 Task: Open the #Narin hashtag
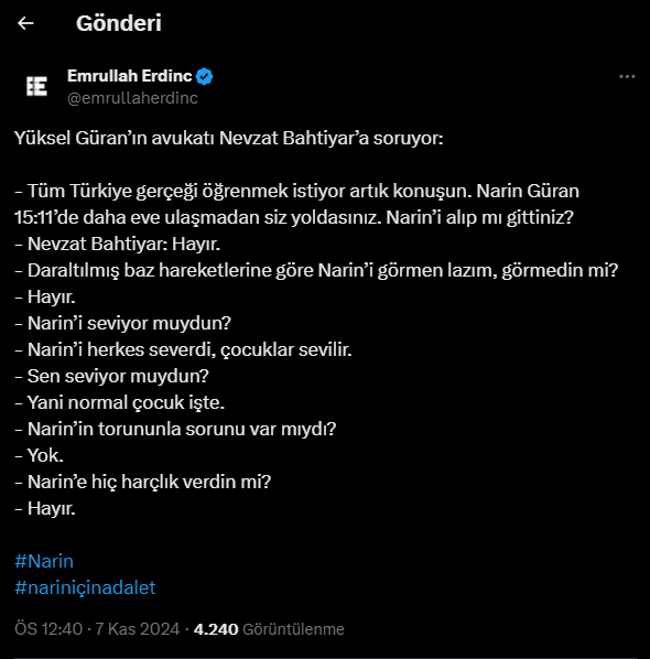(x=44, y=561)
